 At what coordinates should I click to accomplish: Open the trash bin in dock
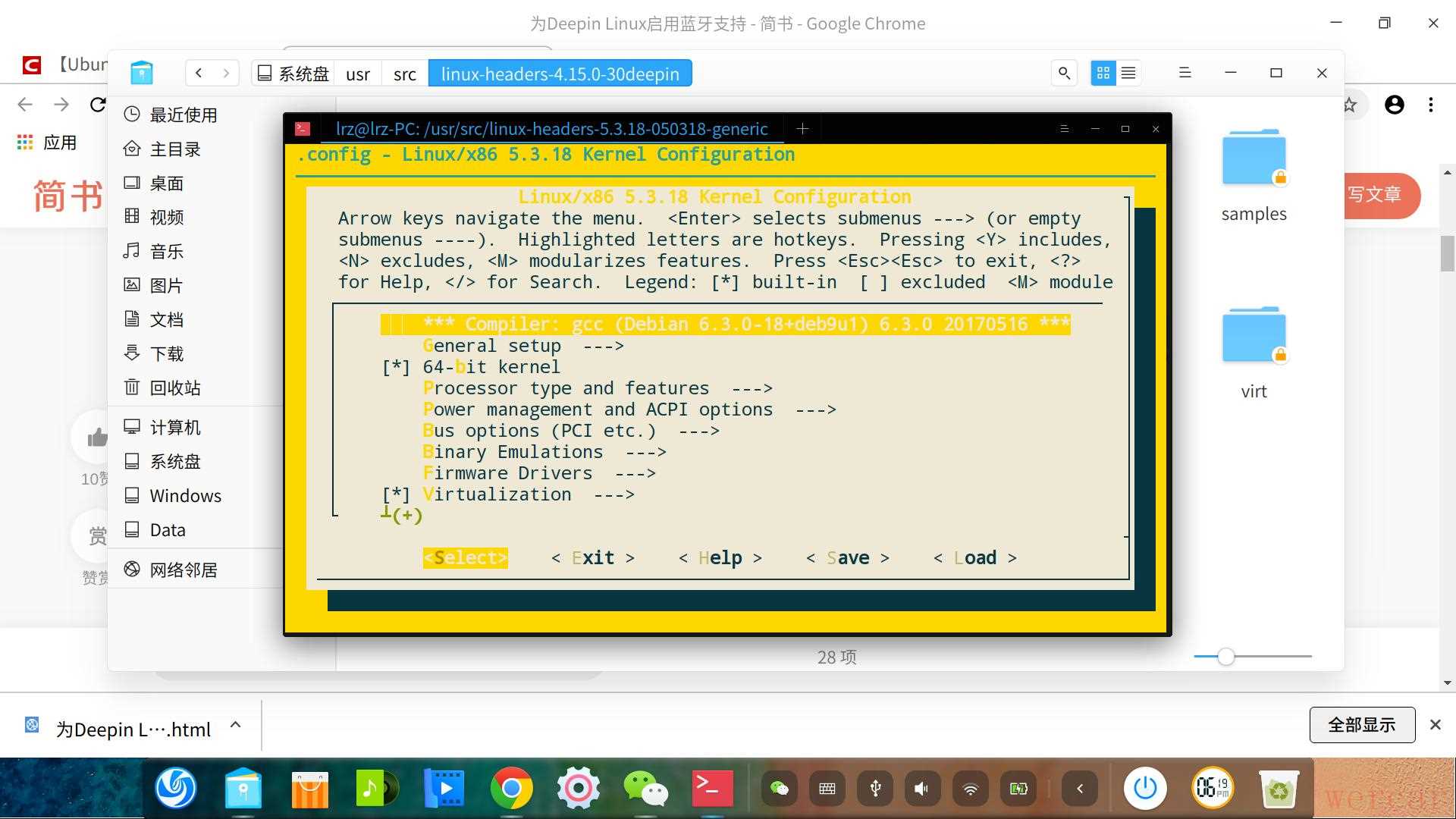(1279, 789)
